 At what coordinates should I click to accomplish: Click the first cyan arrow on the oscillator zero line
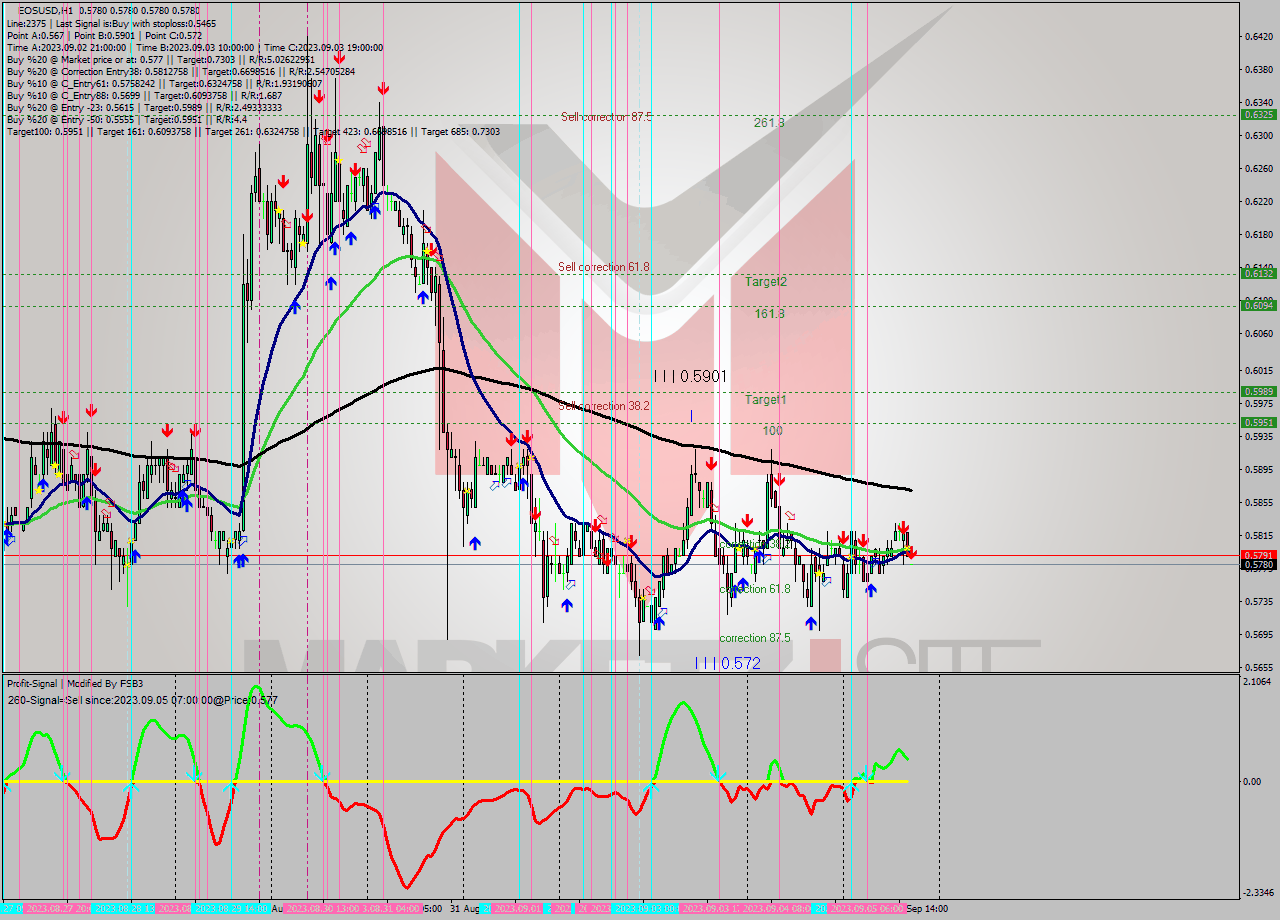pos(61,775)
